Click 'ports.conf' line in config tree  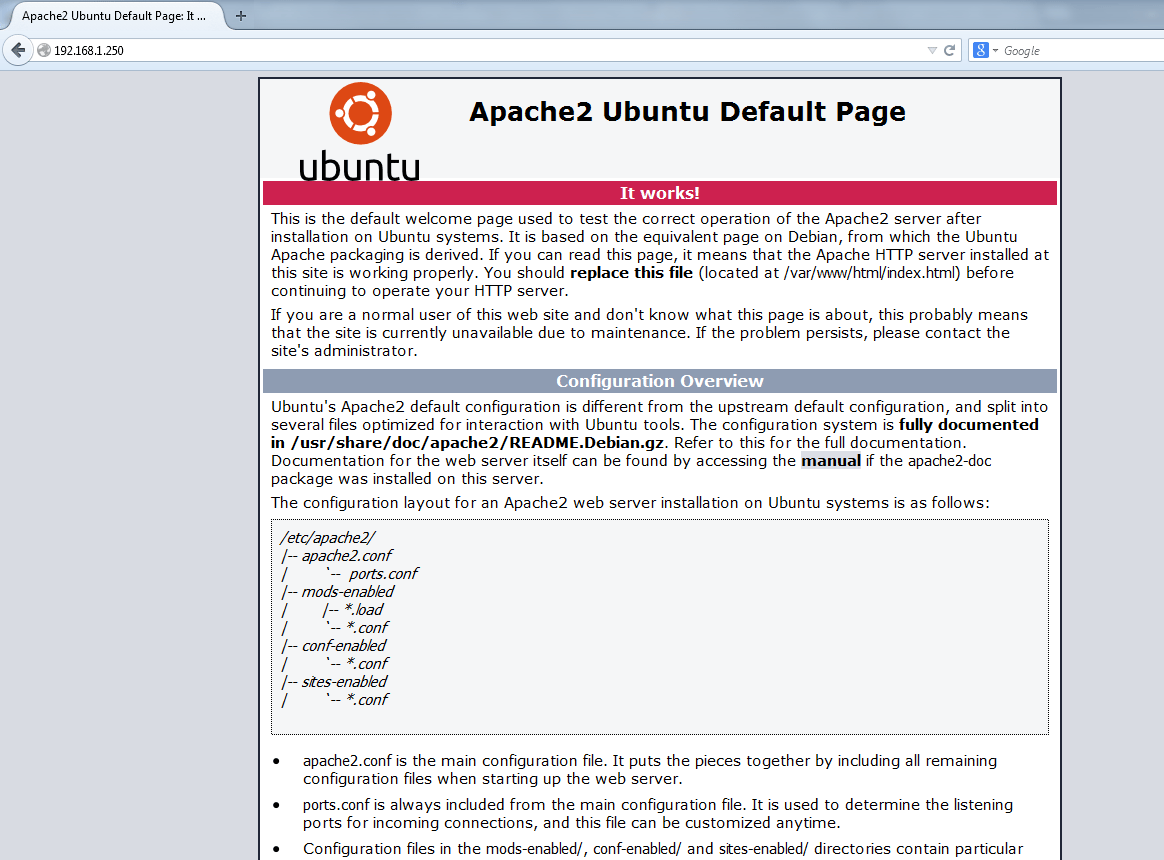click(383, 573)
